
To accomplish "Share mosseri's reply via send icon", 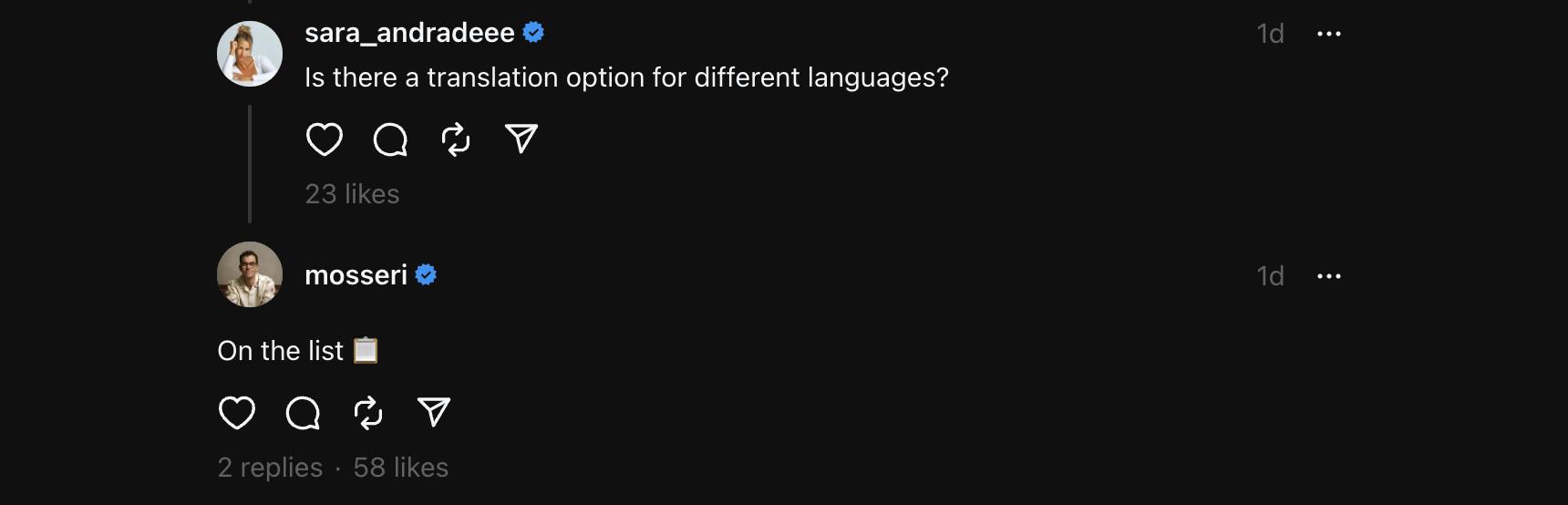I will (434, 412).
